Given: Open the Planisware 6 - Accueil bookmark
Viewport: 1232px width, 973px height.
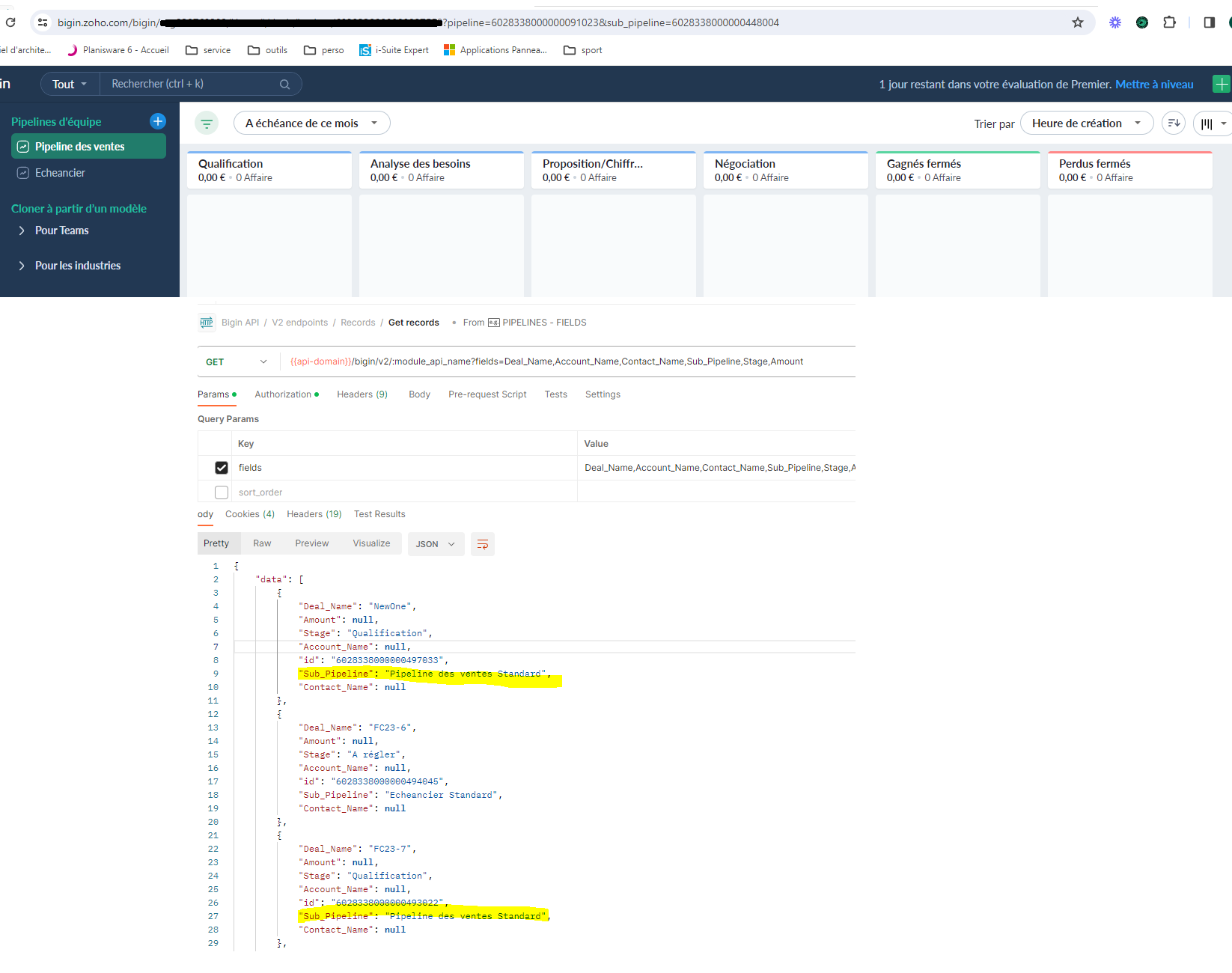Looking at the screenshot, I should pyautogui.click(x=118, y=50).
